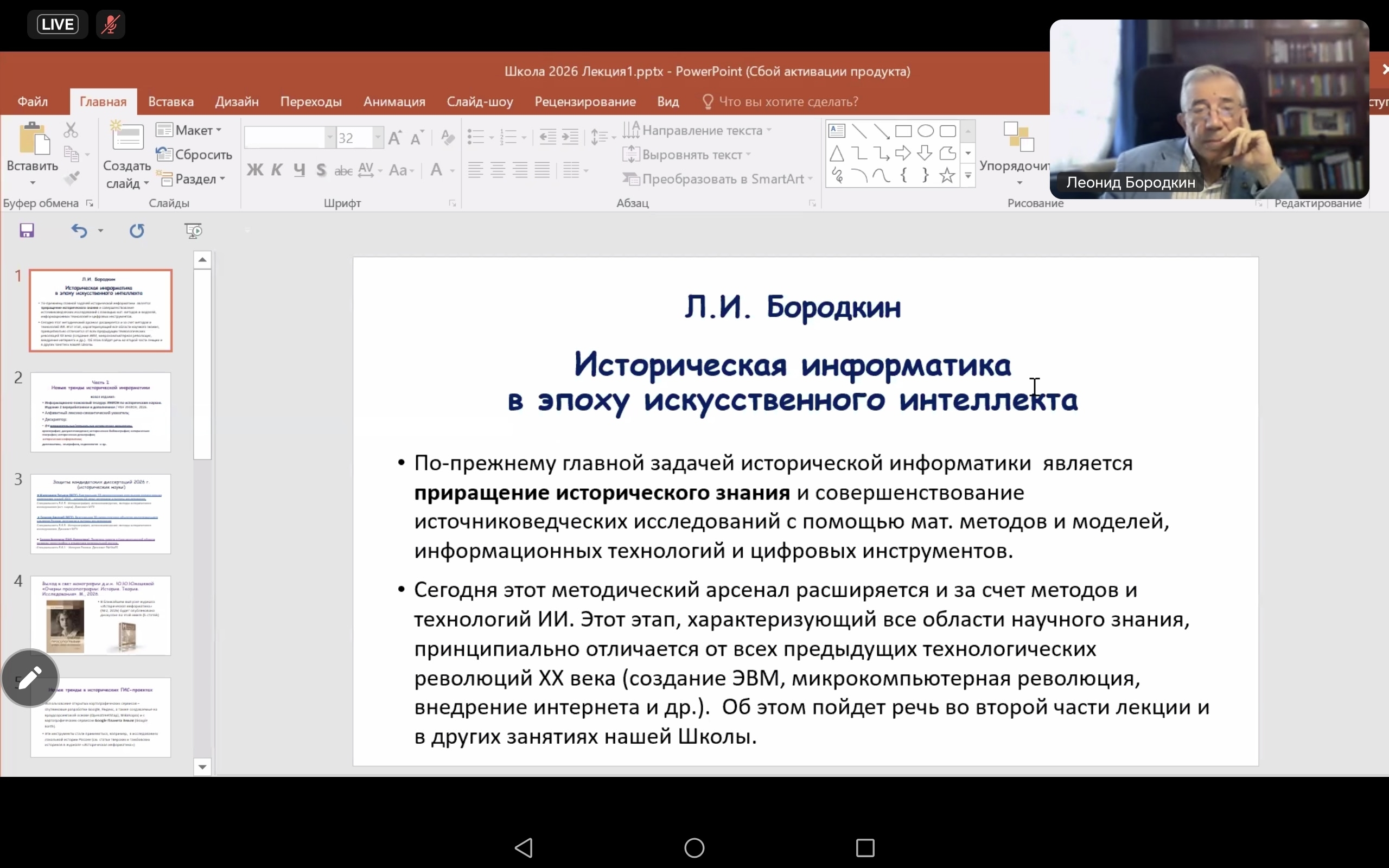1389x868 pixels.
Task: Open the Создать слайд dropdown arrow
Action: pos(146,183)
